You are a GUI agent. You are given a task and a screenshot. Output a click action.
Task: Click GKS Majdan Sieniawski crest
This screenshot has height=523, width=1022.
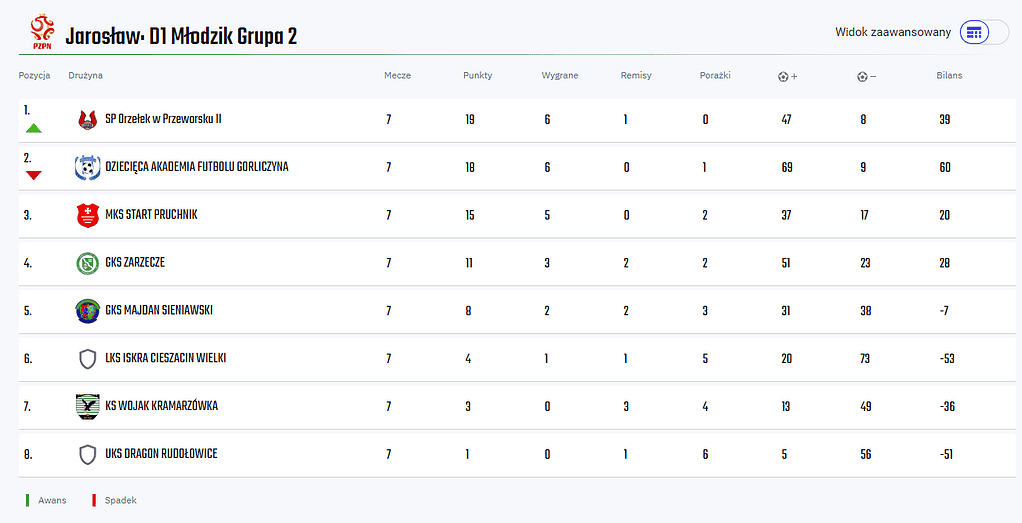pos(88,311)
